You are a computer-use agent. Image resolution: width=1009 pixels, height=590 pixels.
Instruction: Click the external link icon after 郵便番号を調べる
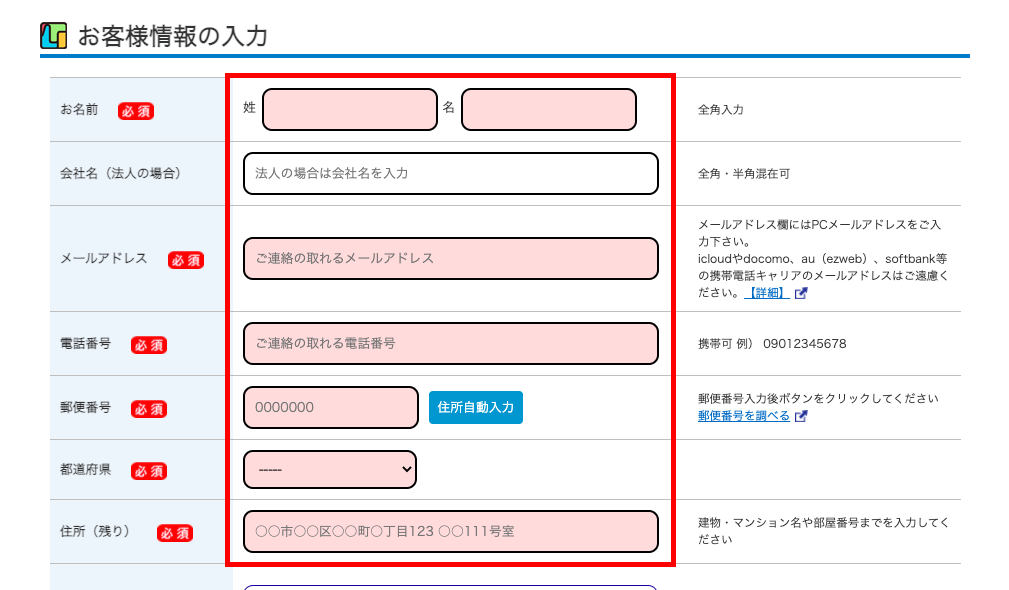click(801, 417)
